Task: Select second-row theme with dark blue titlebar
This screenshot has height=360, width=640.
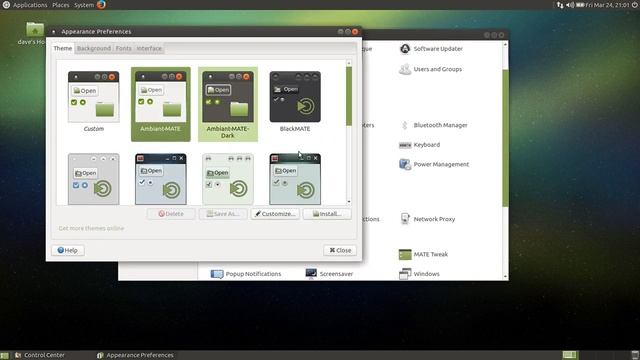Action: (160, 179)
